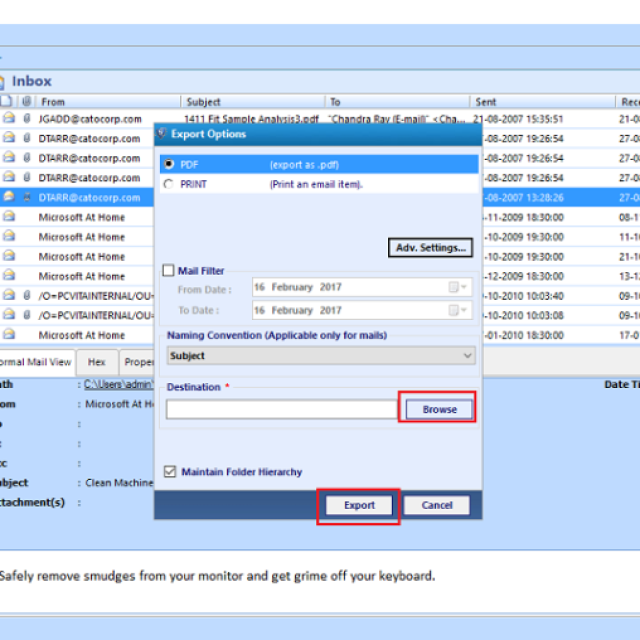Image resolution: width=640 pixels, height=640 pixels.
Task: Click the select-all checkbox column header
Action: 7,100
